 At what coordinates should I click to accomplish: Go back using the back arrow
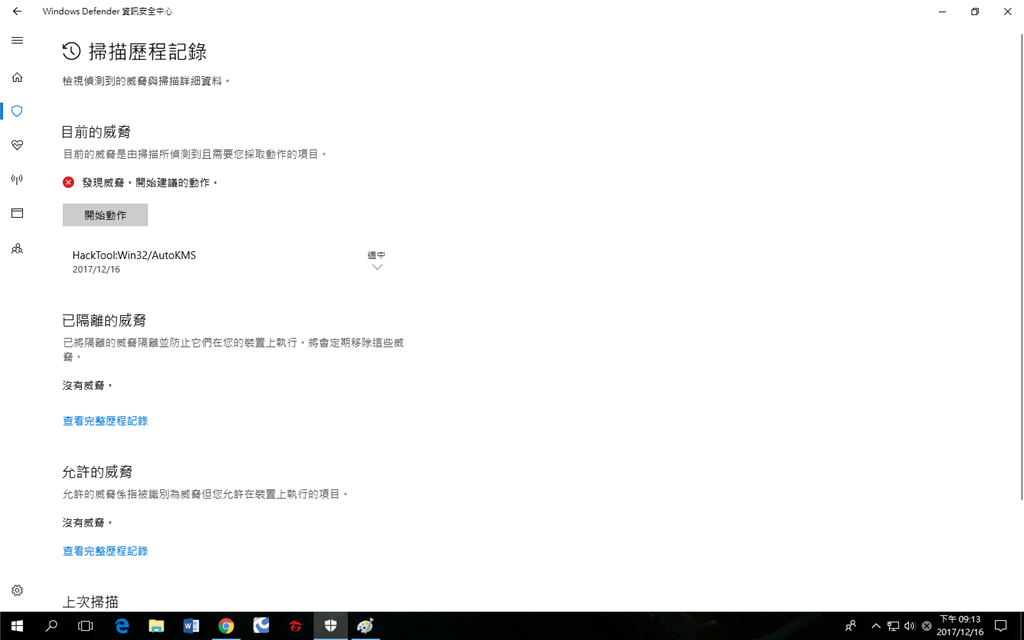pyautogui.click(x=17, y=11)
